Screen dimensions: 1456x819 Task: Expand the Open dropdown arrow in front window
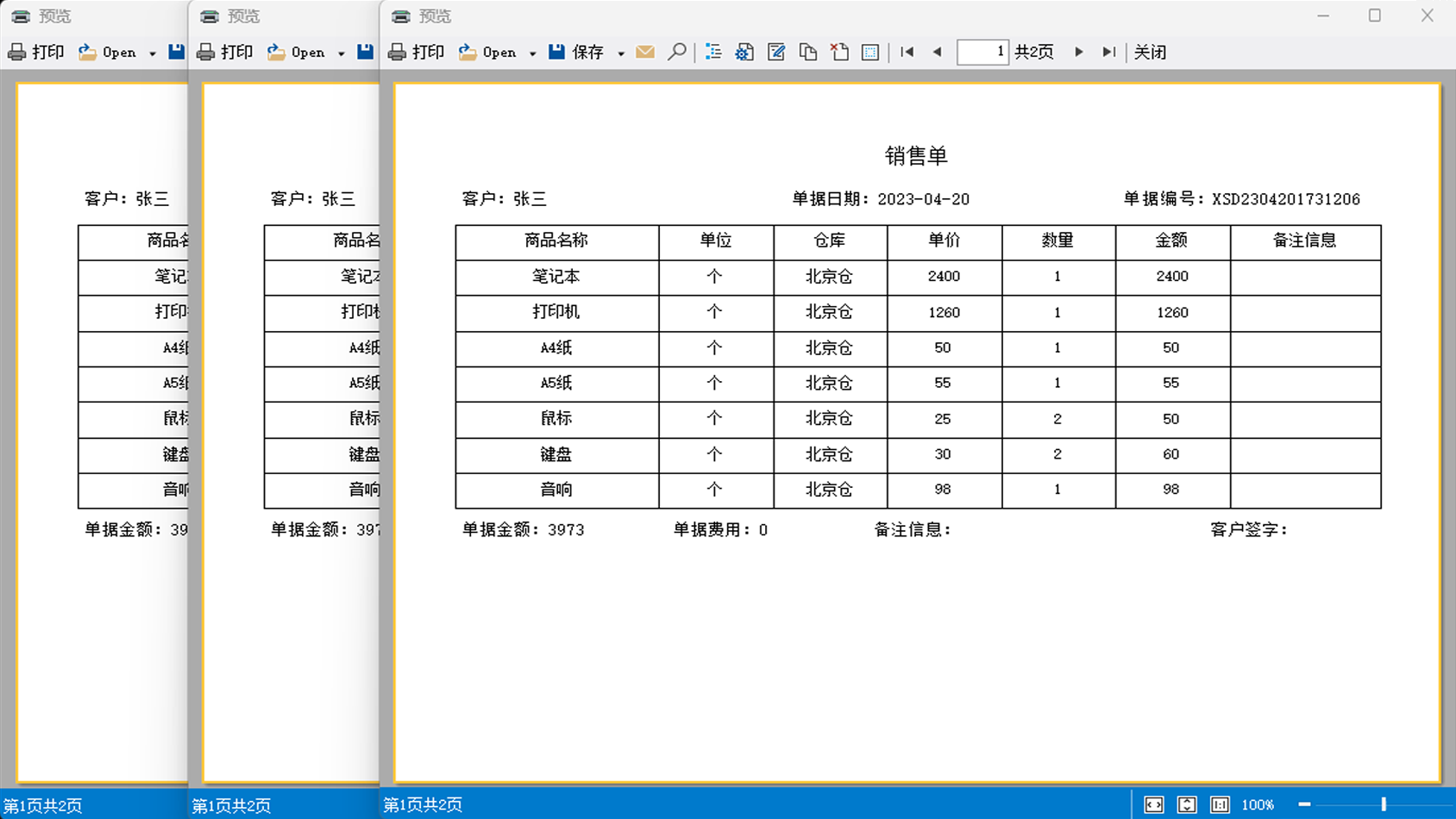(x=532, y=53)
